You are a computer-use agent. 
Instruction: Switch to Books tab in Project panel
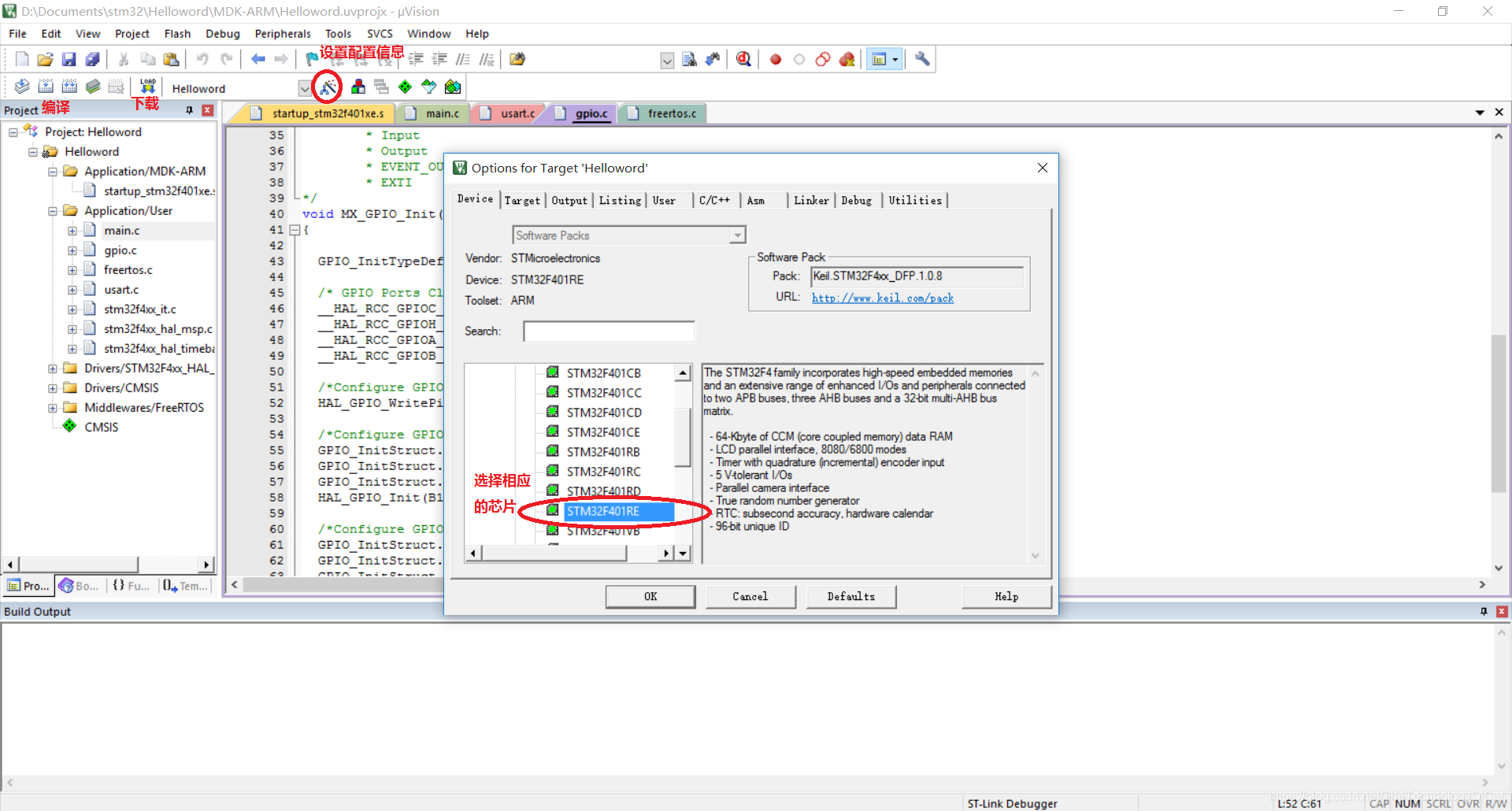tap(80, 586)
